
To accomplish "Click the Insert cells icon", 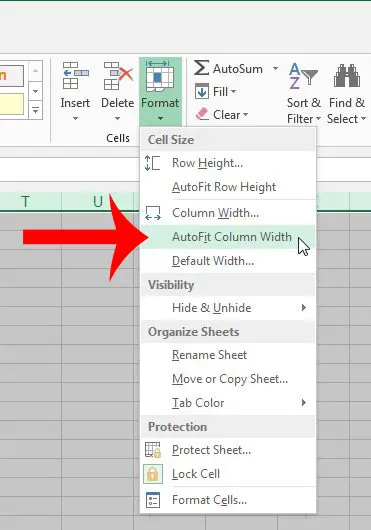I will pos(76,76).
